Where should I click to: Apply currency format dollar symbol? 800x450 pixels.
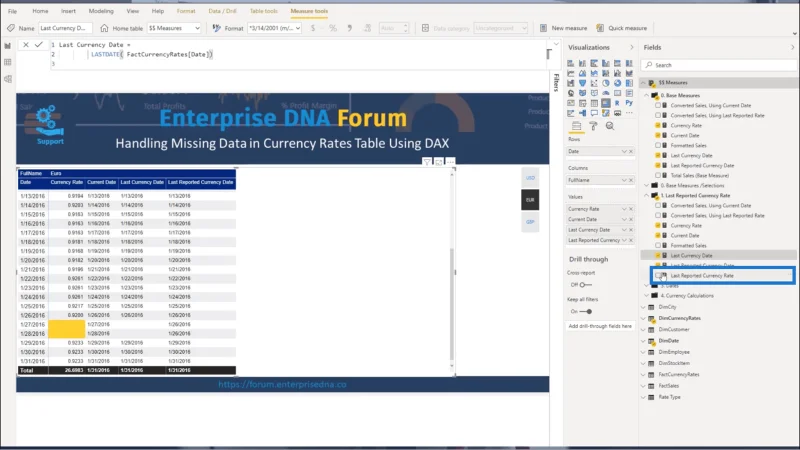313,28
